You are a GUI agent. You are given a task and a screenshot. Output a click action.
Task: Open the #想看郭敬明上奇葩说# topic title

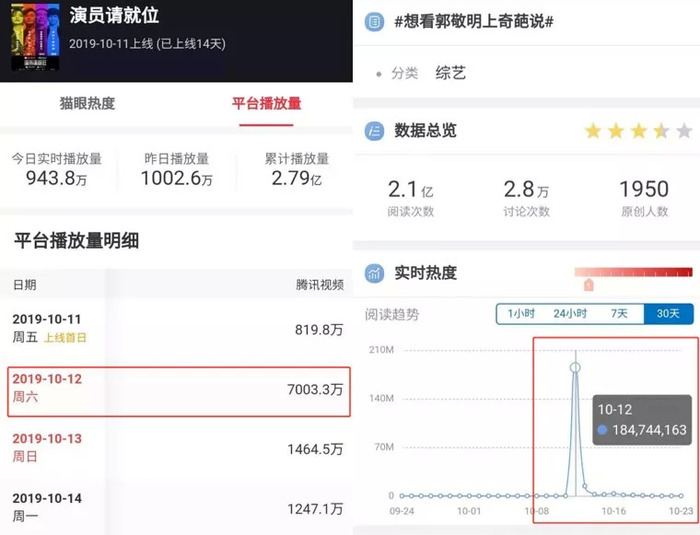click(474, 21)
